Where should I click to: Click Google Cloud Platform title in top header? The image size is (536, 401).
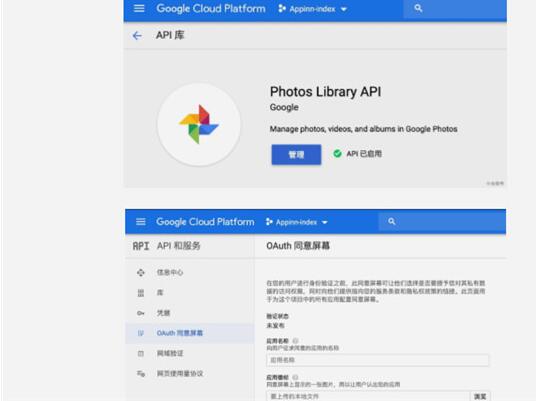(x=211, y=9)
